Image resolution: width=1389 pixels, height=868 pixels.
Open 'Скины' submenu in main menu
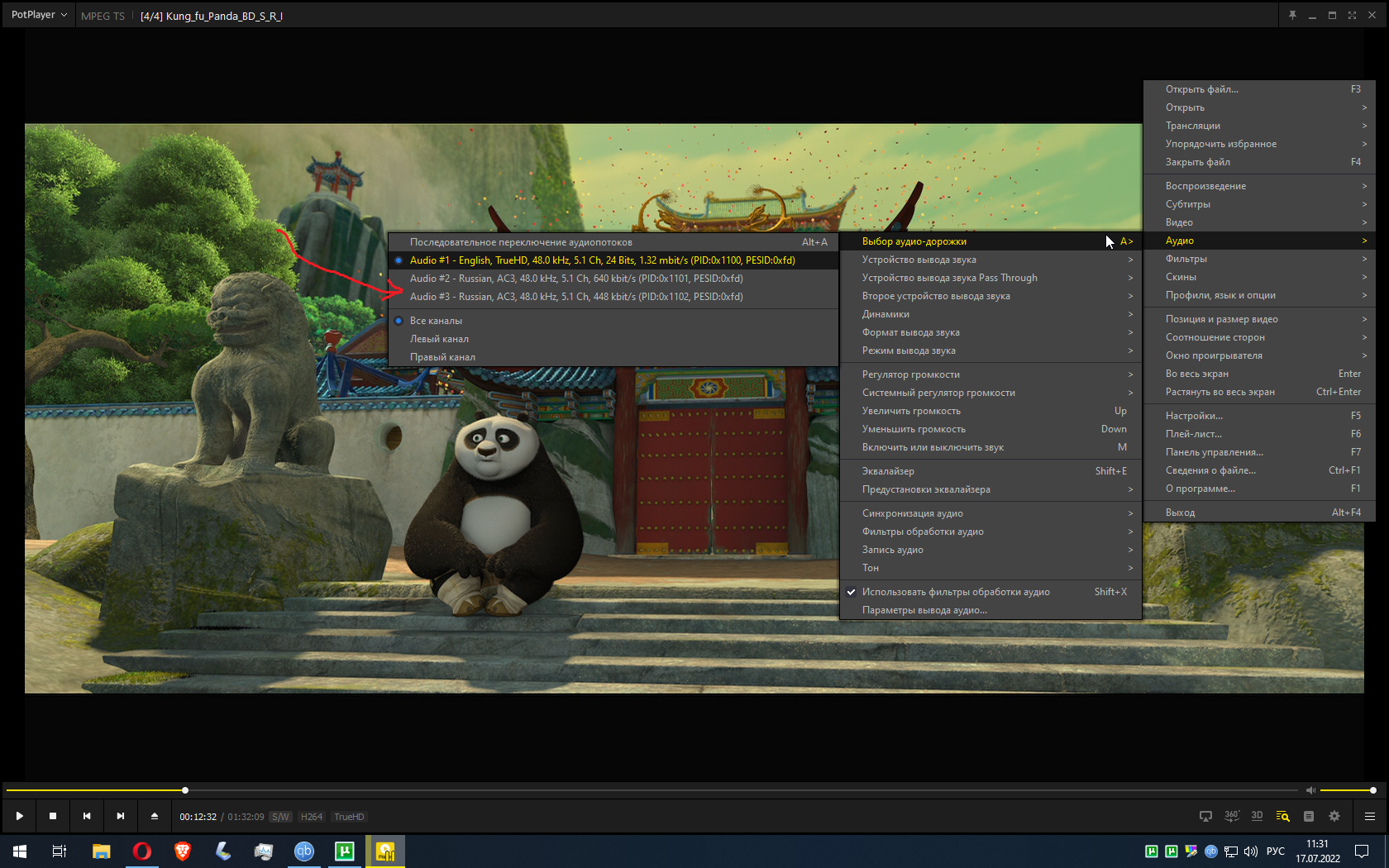1259,277
